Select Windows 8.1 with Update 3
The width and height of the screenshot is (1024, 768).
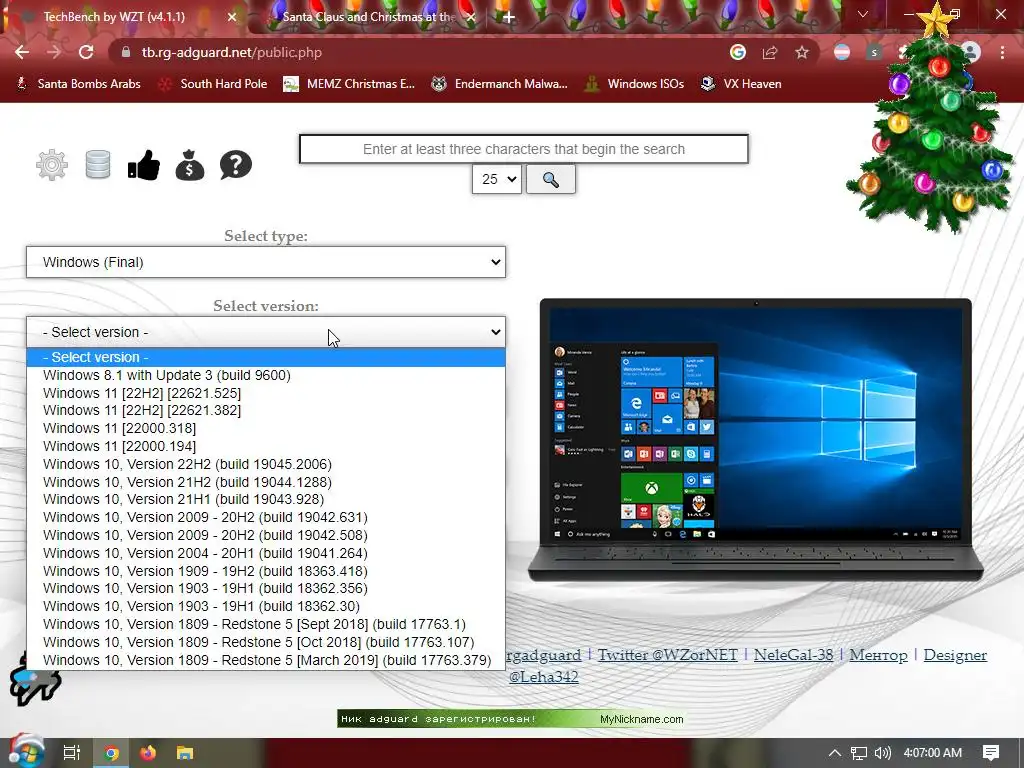(266, 375)
